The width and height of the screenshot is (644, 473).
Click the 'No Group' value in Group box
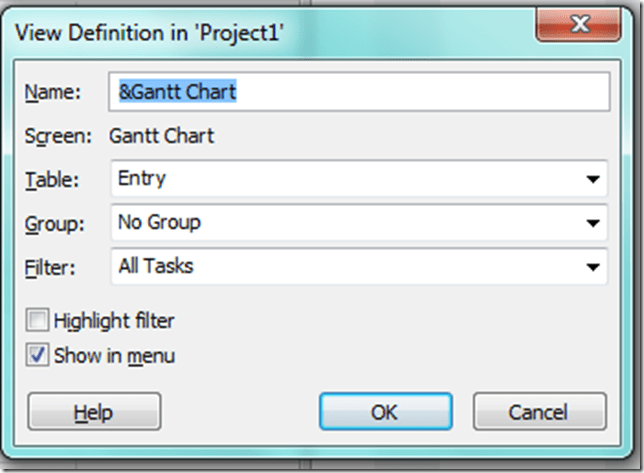pyautogui.click(x=159, y=222)
